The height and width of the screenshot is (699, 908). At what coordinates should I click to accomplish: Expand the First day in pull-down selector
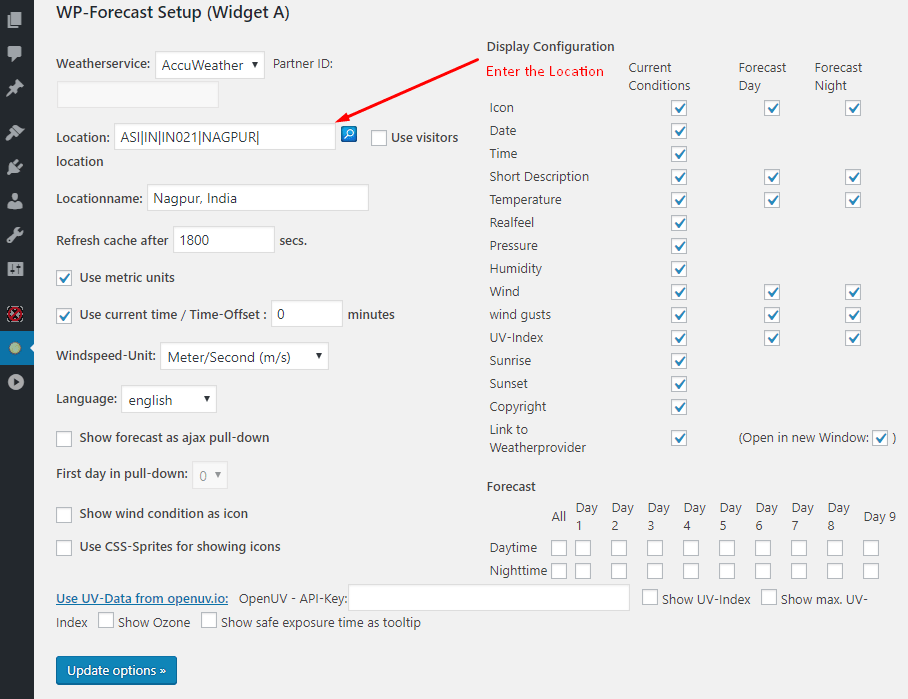(x=209, y=475)
